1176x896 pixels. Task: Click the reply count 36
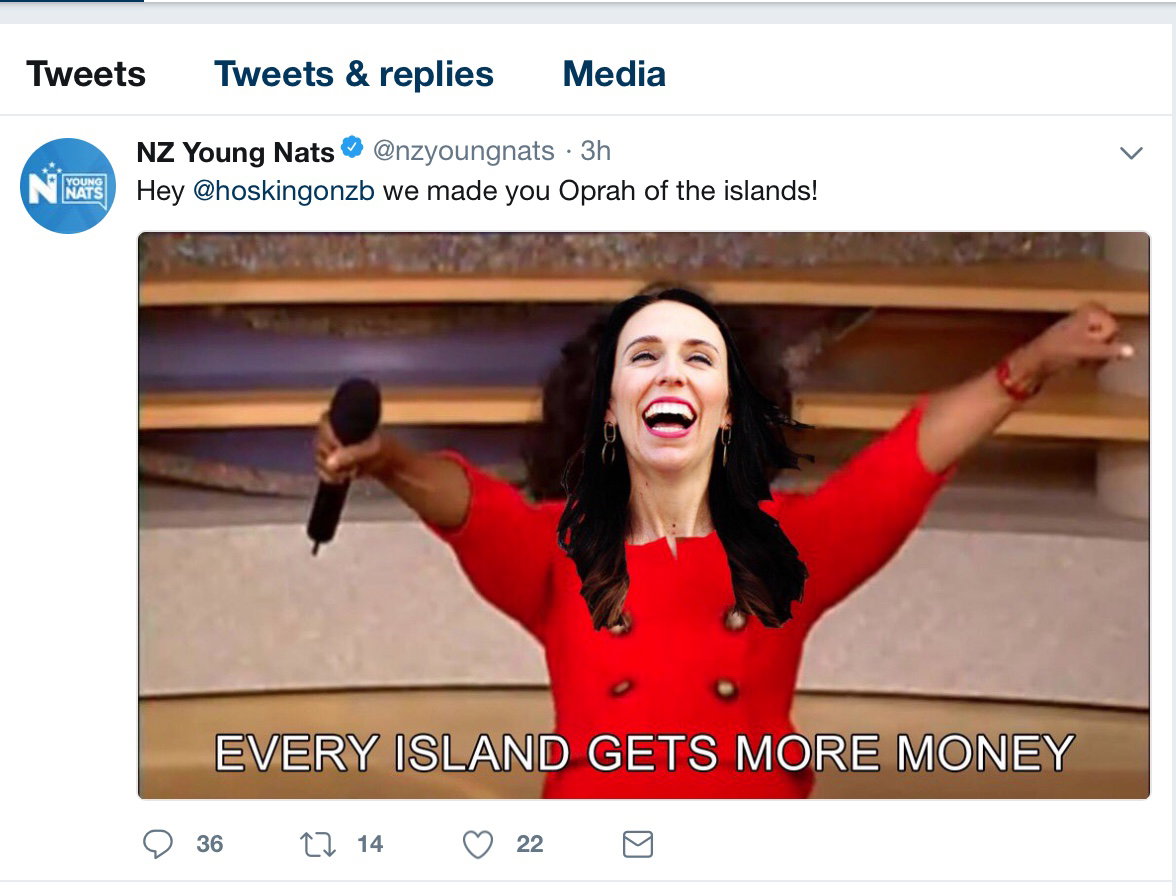pos(210,844)
